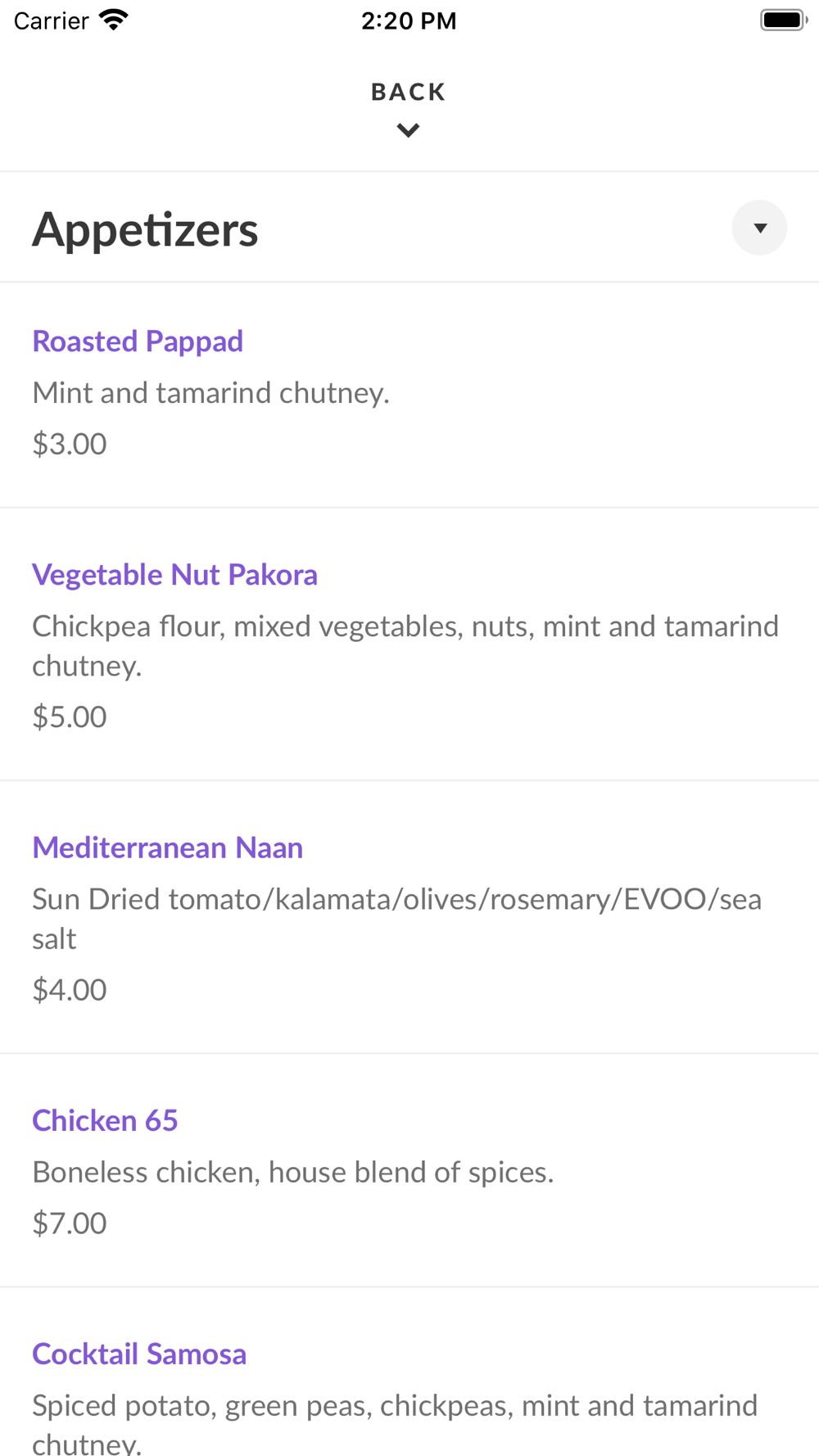
Task: Tap the Chickpea flour pakora description
Action: pos(405,645)
